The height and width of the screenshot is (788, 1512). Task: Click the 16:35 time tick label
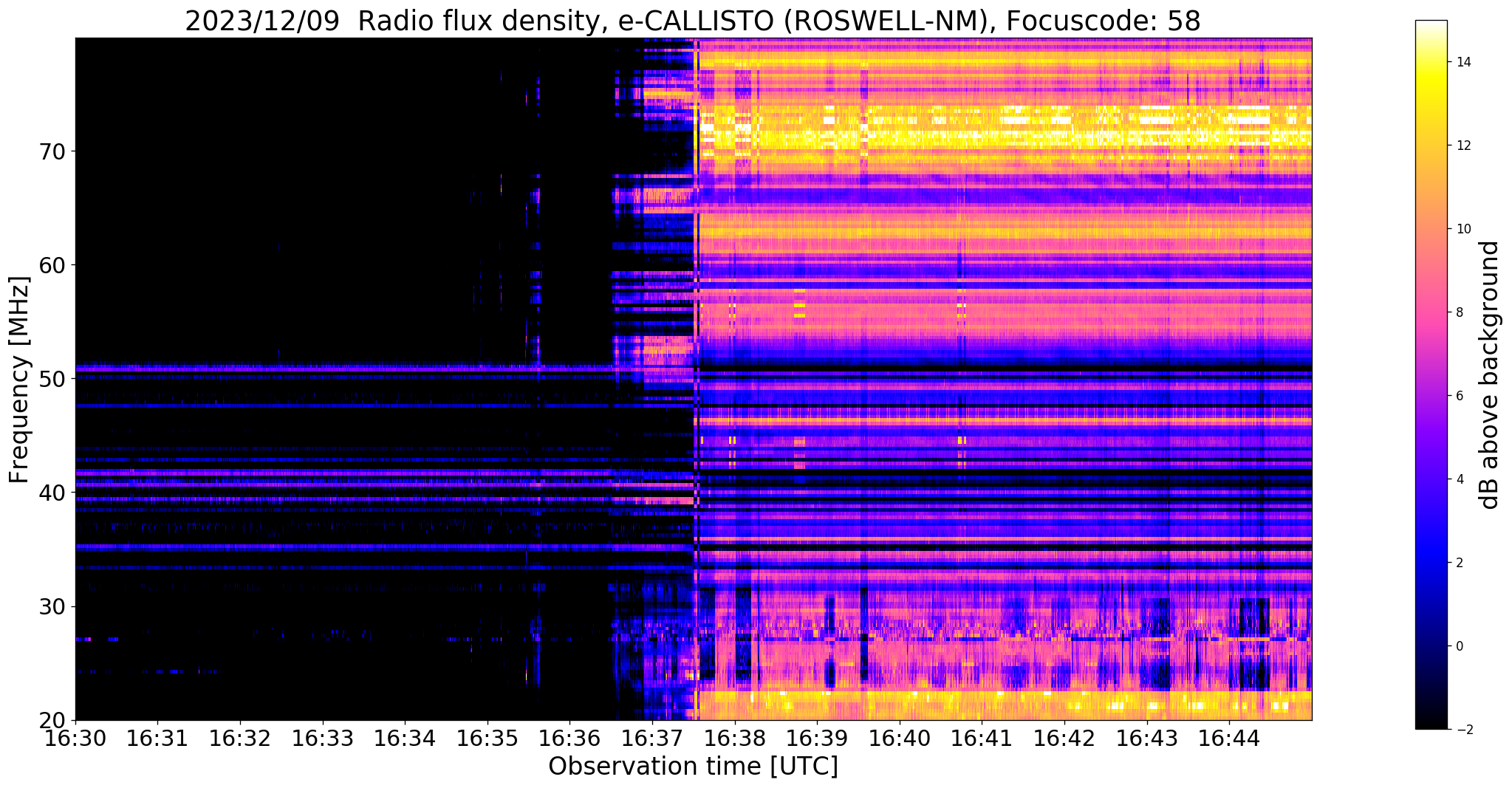pyautogui.click(x=488, y=737)
